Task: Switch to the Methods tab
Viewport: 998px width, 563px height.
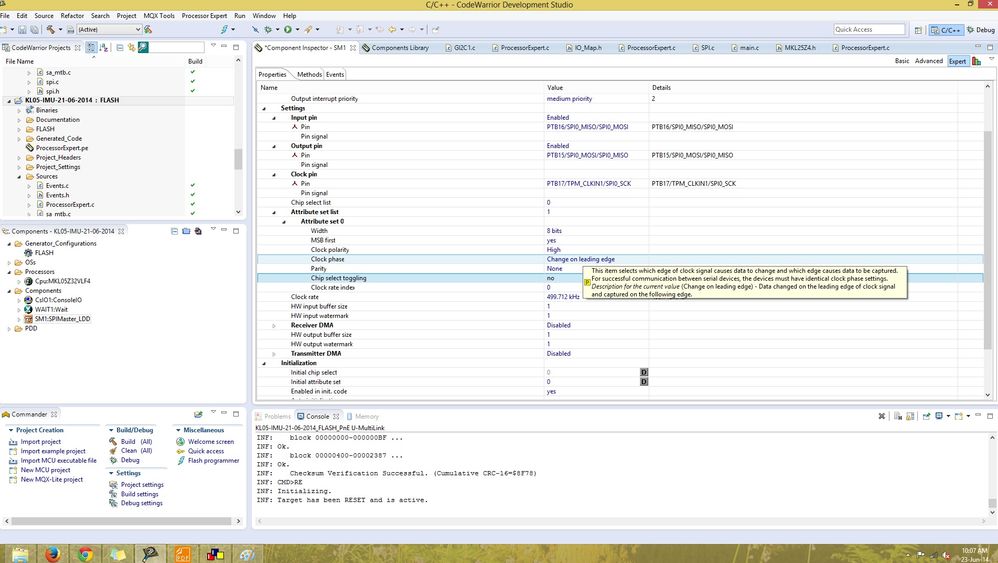Action: pyautogui.click(x=309, y=74)
